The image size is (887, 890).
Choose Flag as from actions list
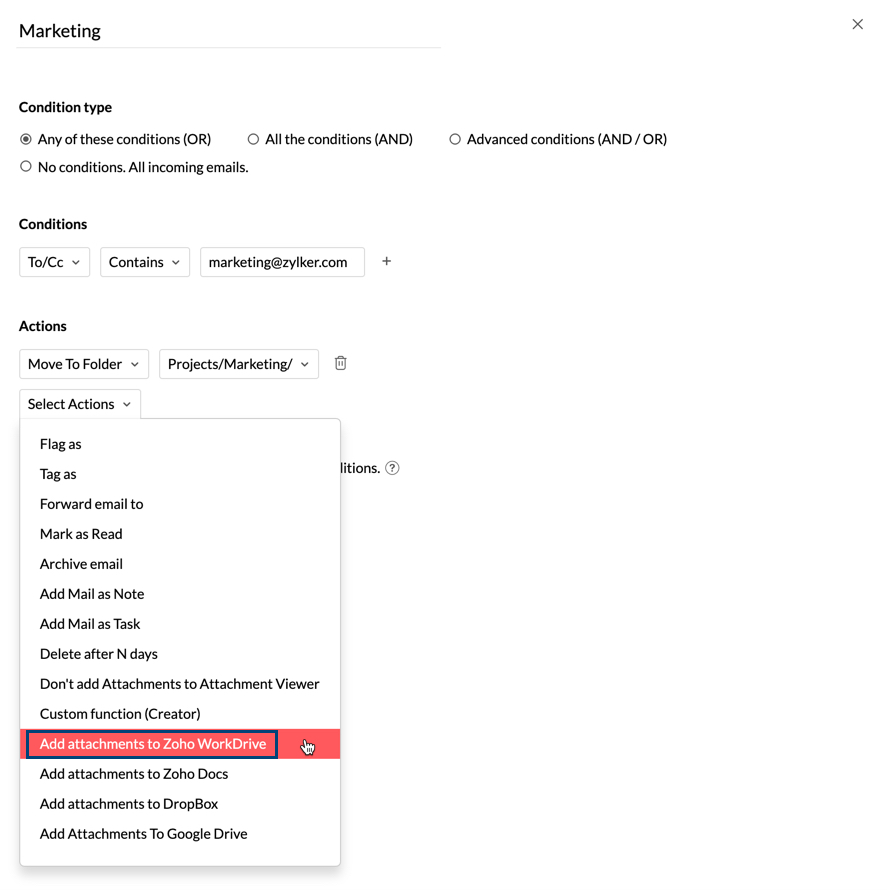click(x=180, y=444)
